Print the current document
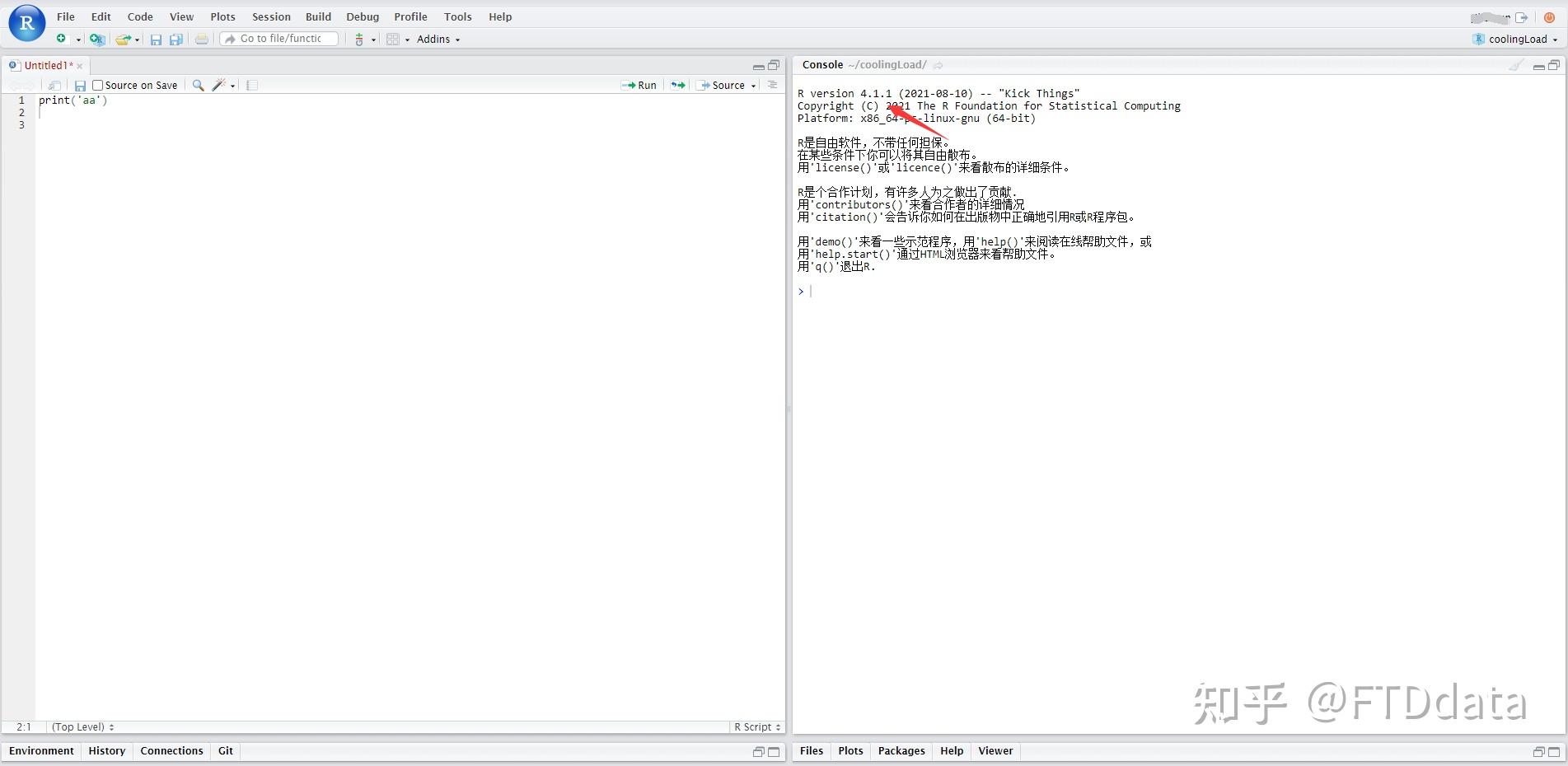 201,39
